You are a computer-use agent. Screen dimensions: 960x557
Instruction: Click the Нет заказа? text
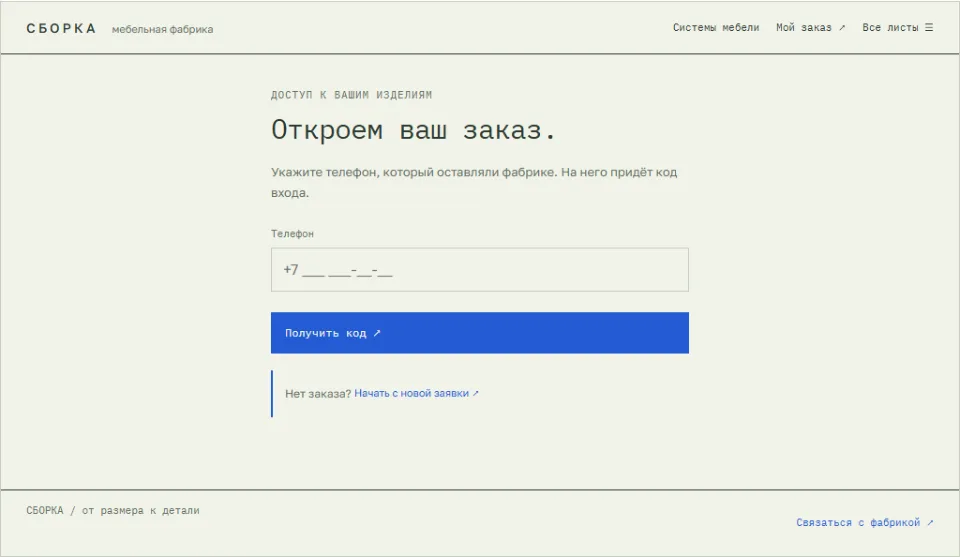coord(318,394)
